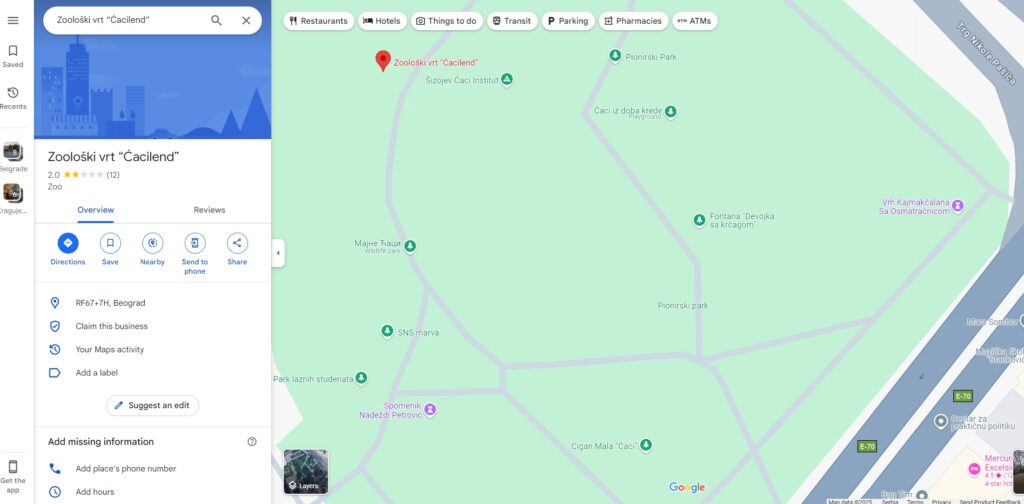Viewport: 1024px width, 504px height.
Task: Click the Share icon button
Action: pyautogui.click(x=237, y=243)
